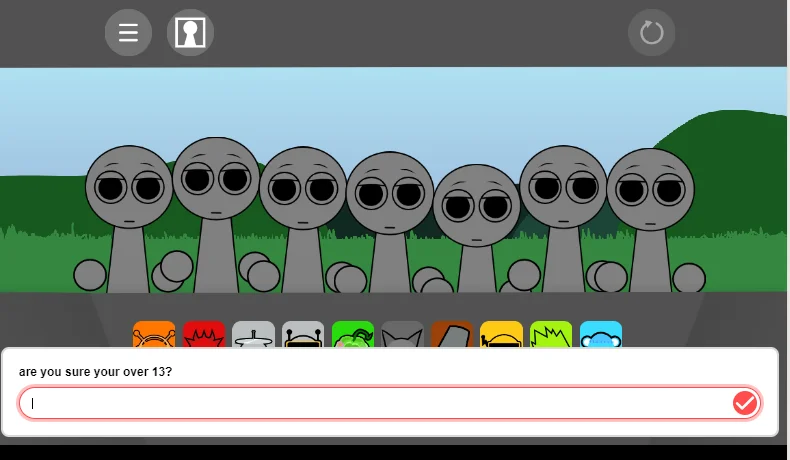Choose the beige robot antenna icon

pyautogui.click(x=303, y=334)
